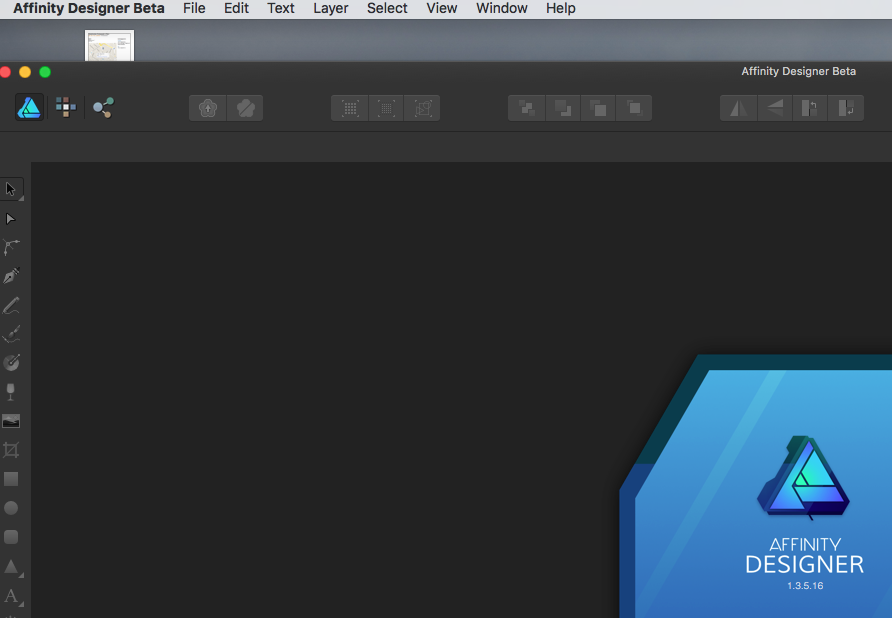Select the Transparency tool
Image resolution: width=892 pixels, height=618 pixels.
click(x=11, y=392)
